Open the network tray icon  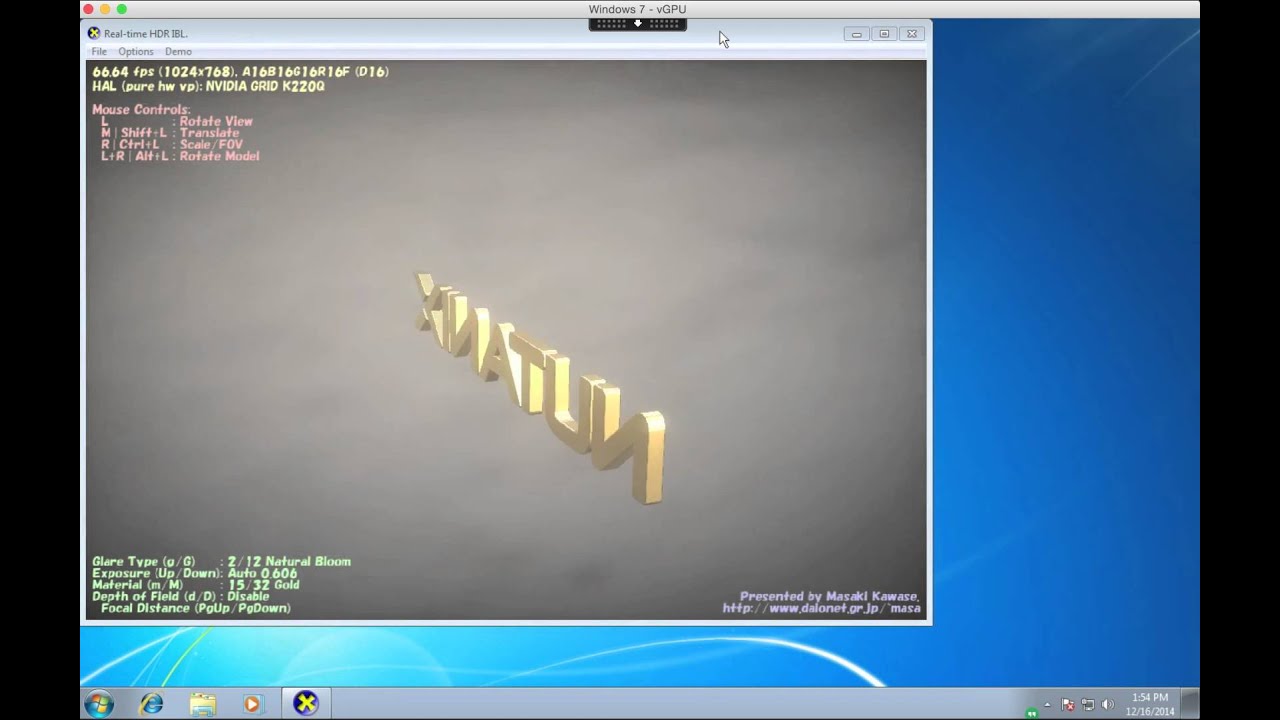[1088, 704]
